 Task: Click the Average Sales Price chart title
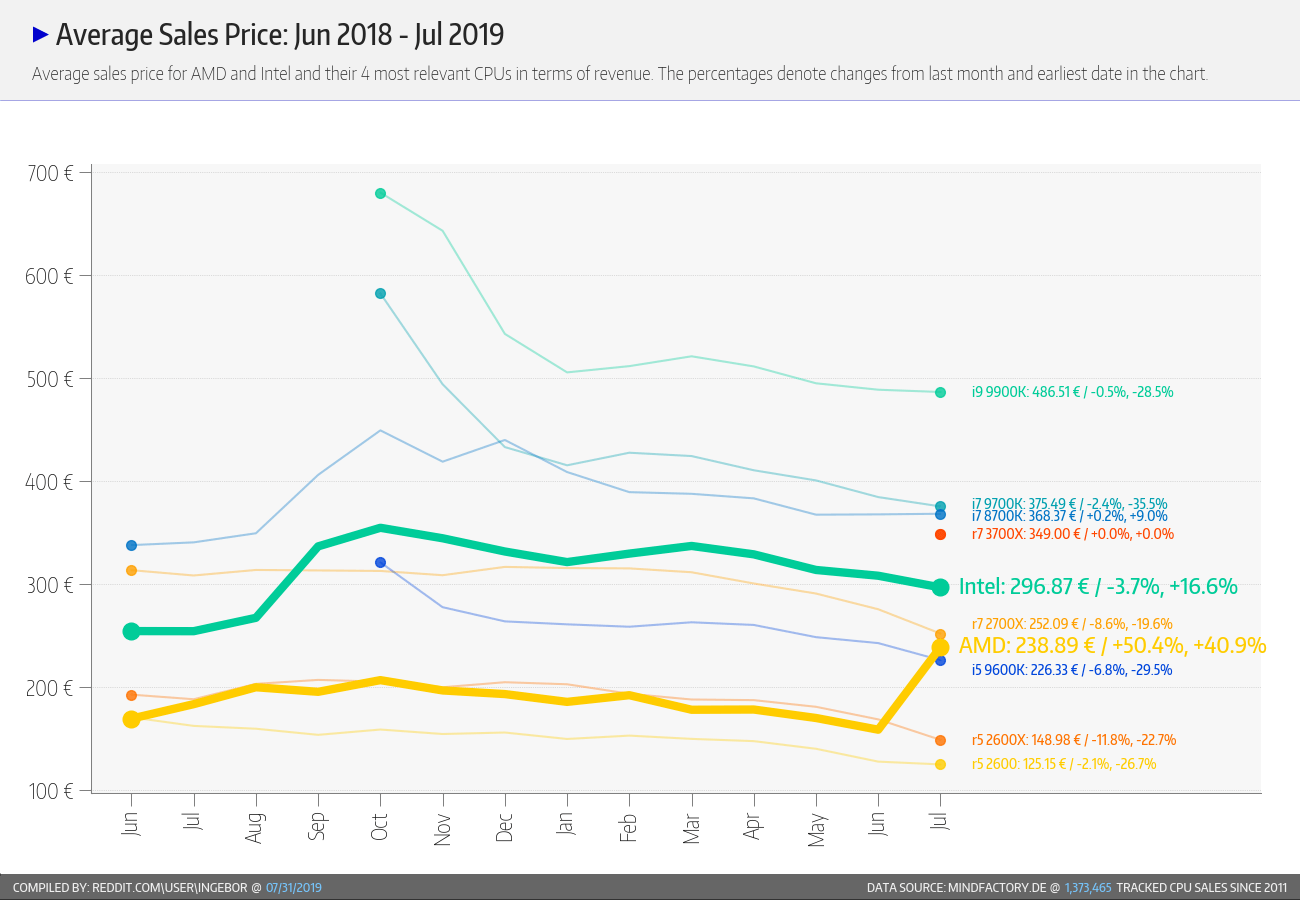pyautogui.click(x=280, y=35)
